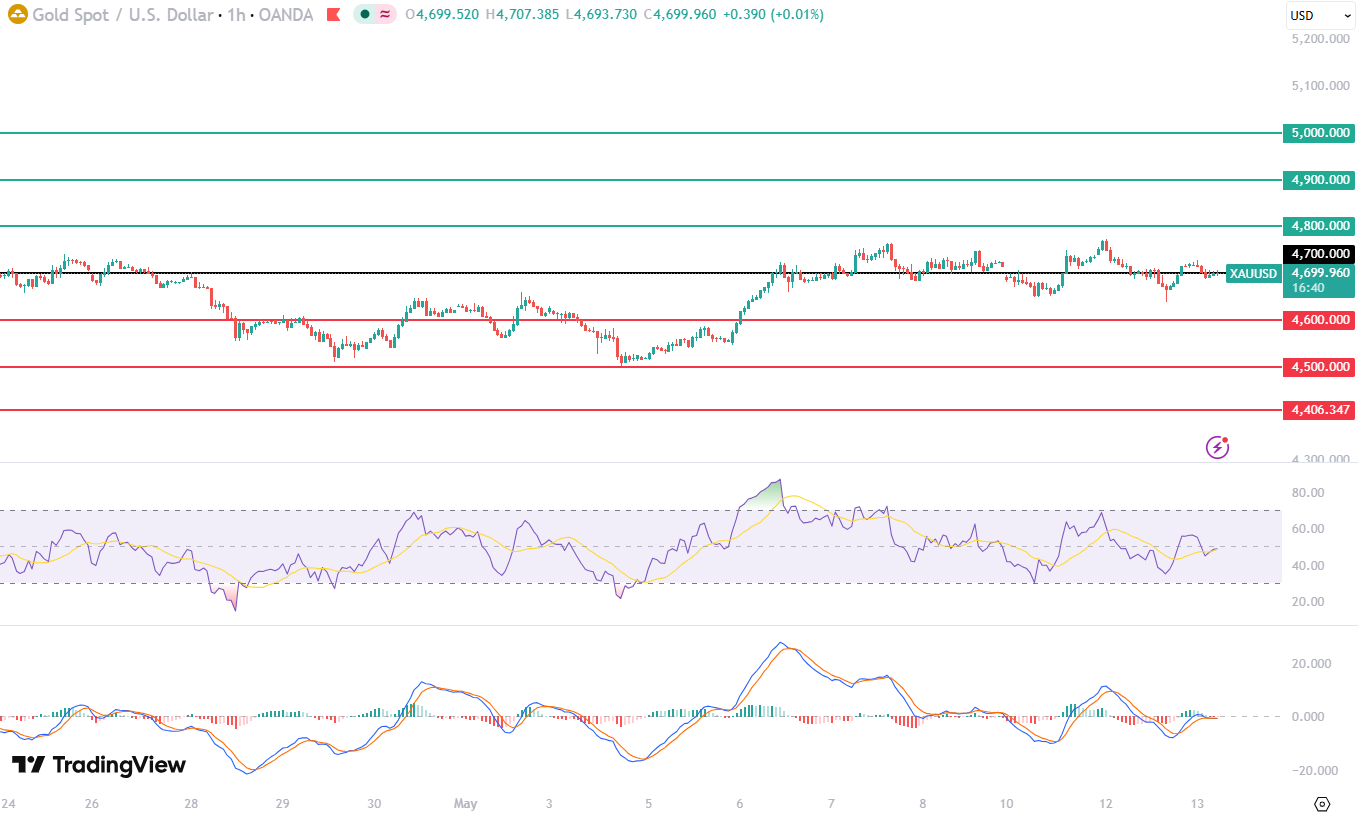Click date 6 on the time axis

(x=740, y=803)
